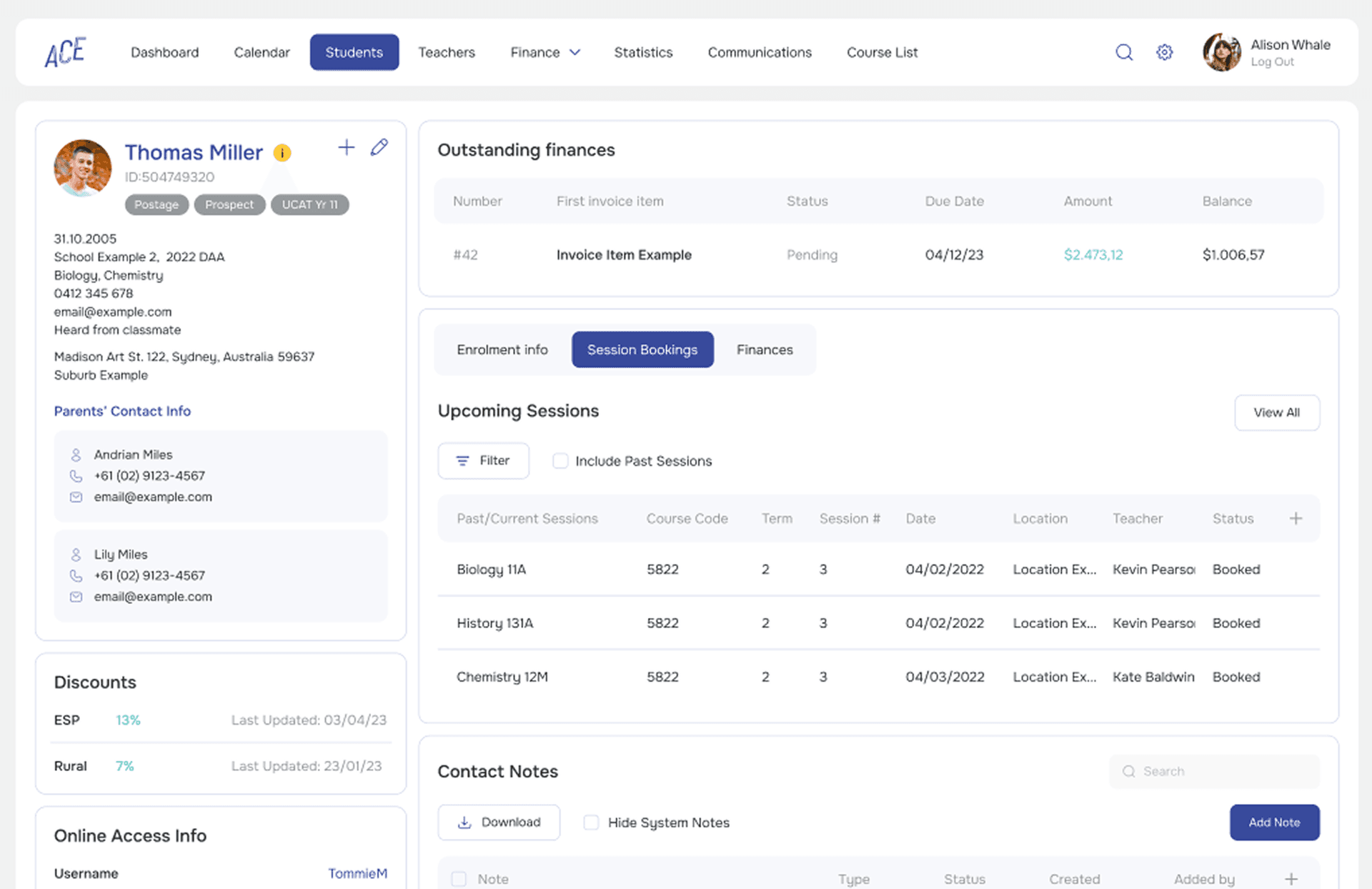The height and width of the screenshot is (889, 1372).
Task: Click the plus icon next to Thomas Miller
Action: tap(346, 146)
